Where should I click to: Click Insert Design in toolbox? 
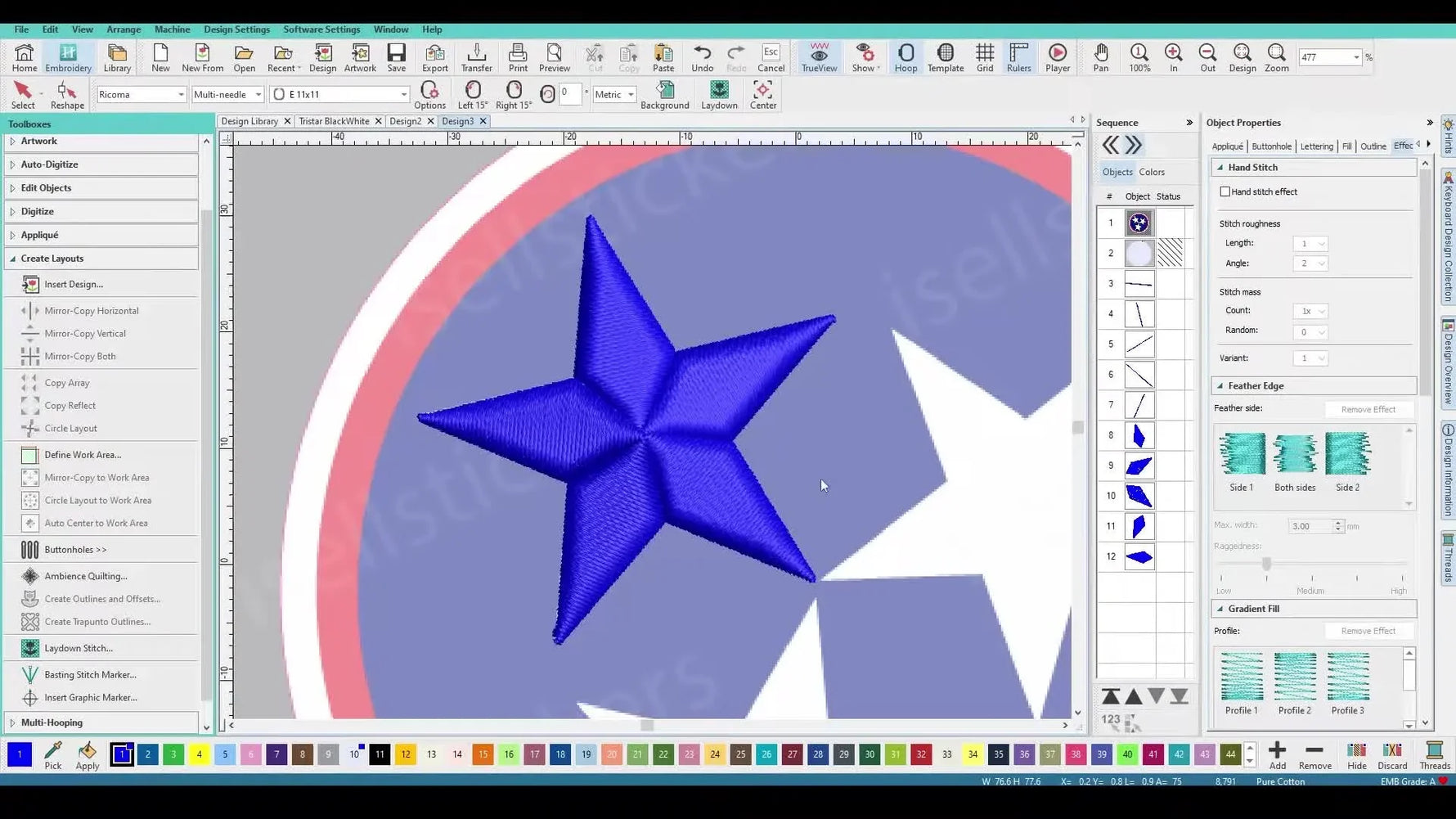point(74,285)
